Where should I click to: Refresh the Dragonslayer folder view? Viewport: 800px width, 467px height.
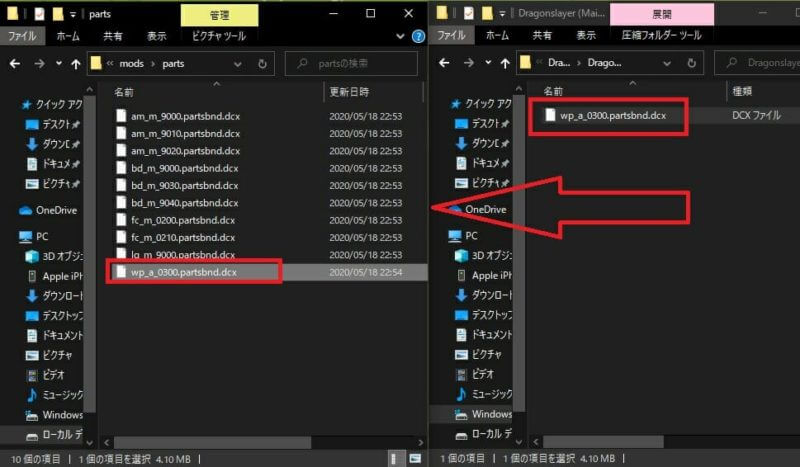[x=691, y=63]
